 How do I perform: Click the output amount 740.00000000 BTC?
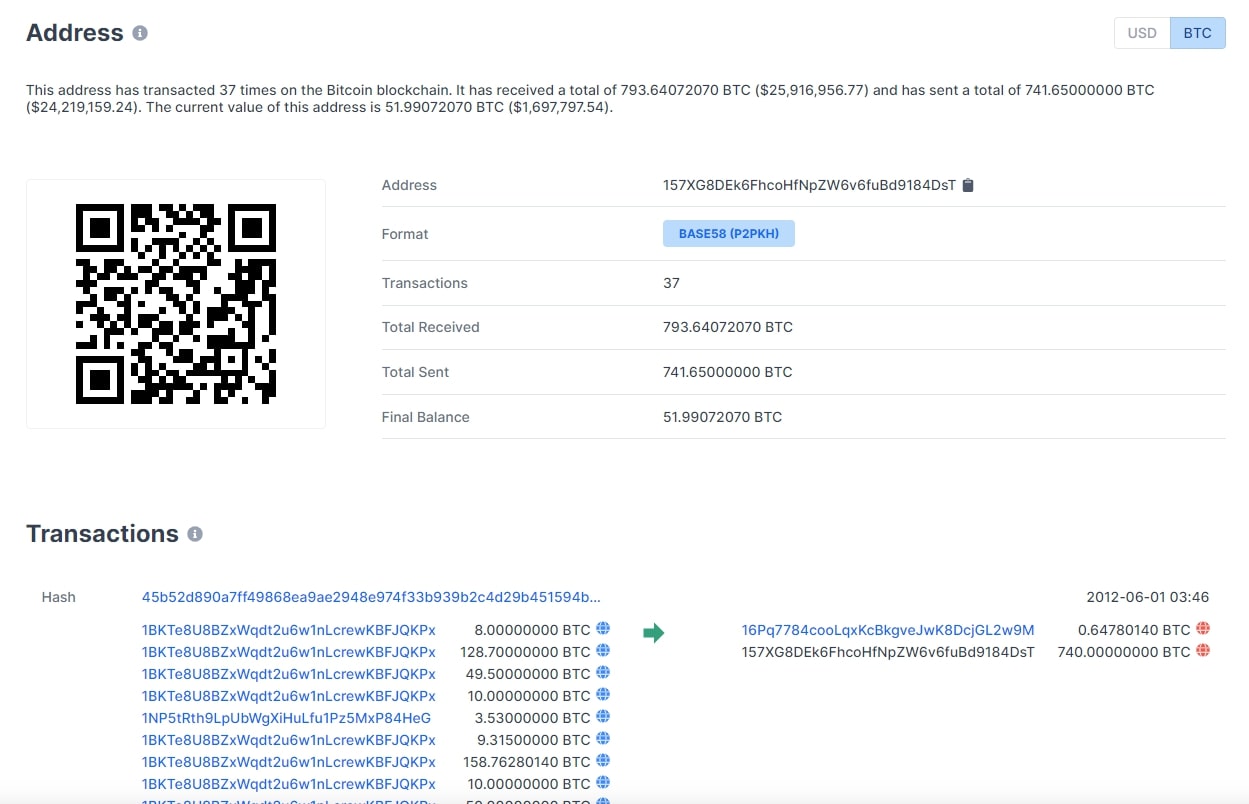1124,652
